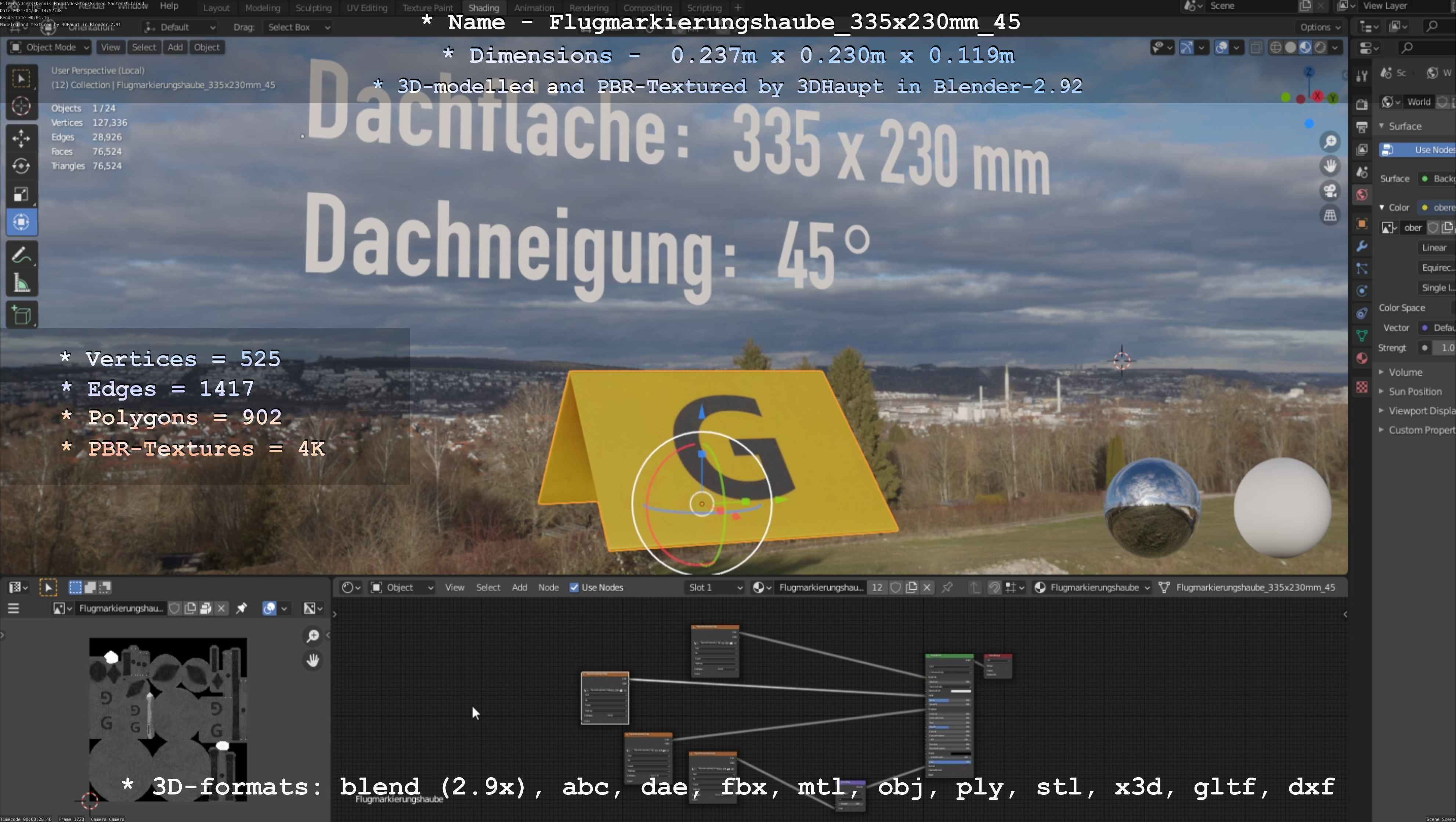This screenshot has width=1456, height=822.
Task: Open the Output properties tab
Action: 1362,127
